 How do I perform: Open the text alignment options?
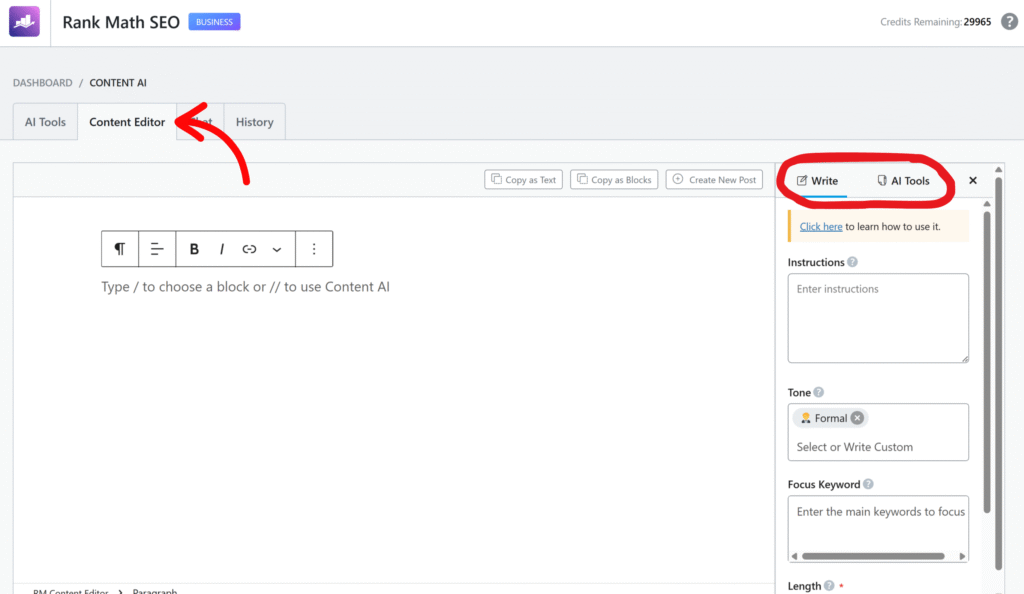coord(157,249)
